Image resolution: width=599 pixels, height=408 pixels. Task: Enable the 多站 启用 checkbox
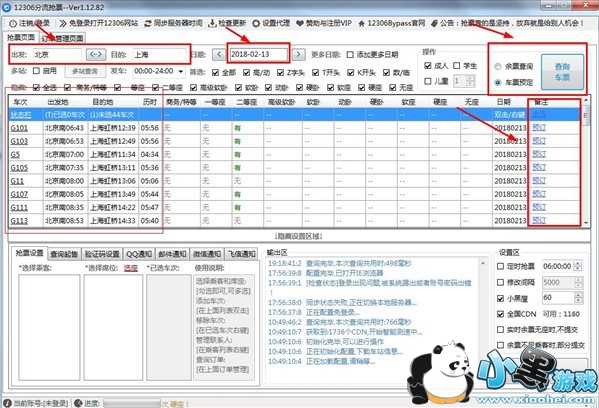[x=36, y=71]
